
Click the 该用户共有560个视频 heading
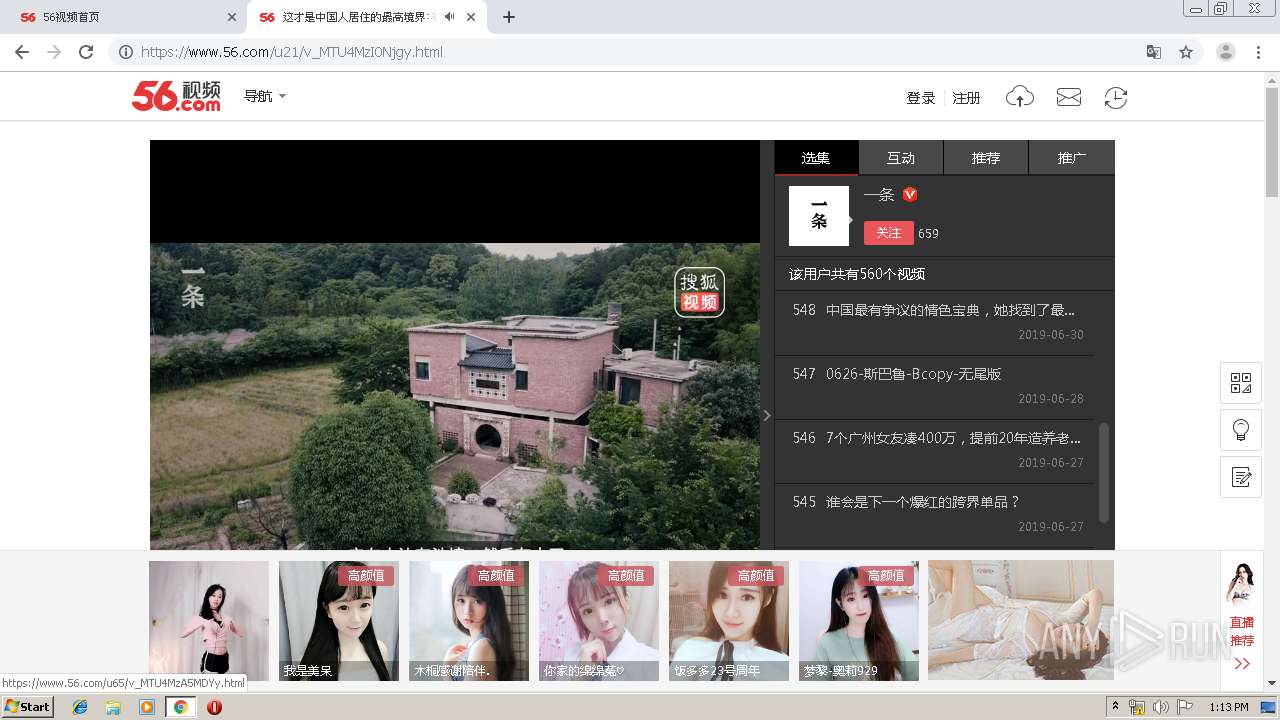857,274
